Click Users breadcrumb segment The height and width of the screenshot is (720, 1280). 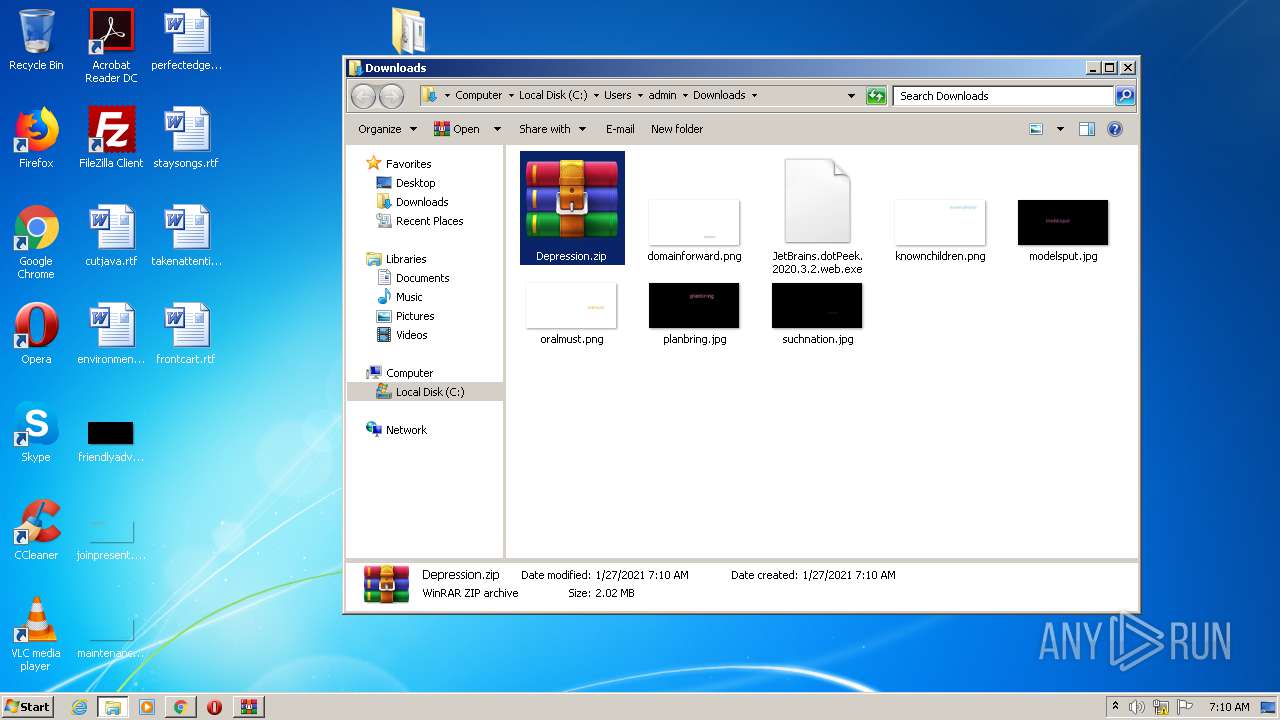pos(617,96)
